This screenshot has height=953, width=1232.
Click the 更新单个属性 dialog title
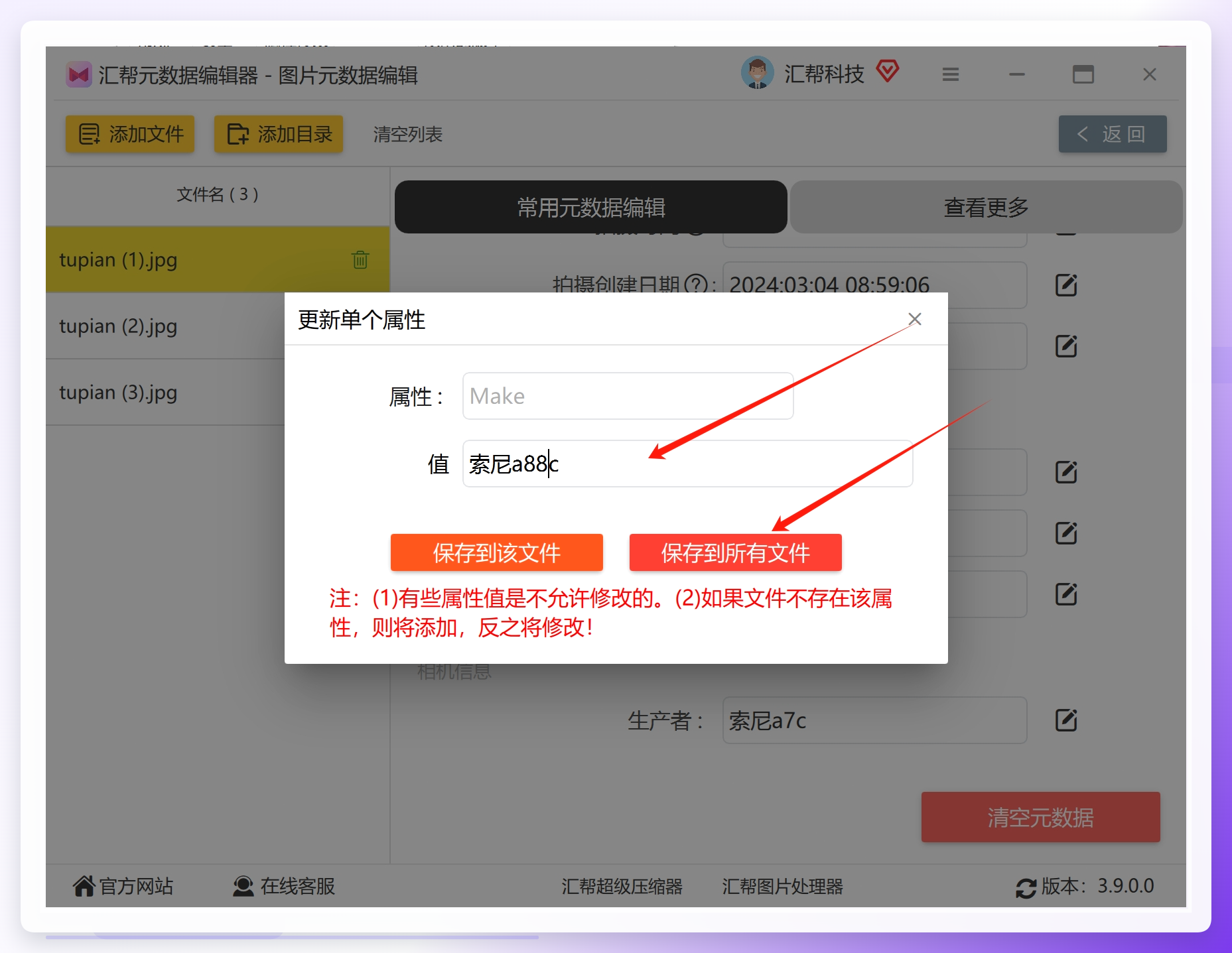coord(362,320)
